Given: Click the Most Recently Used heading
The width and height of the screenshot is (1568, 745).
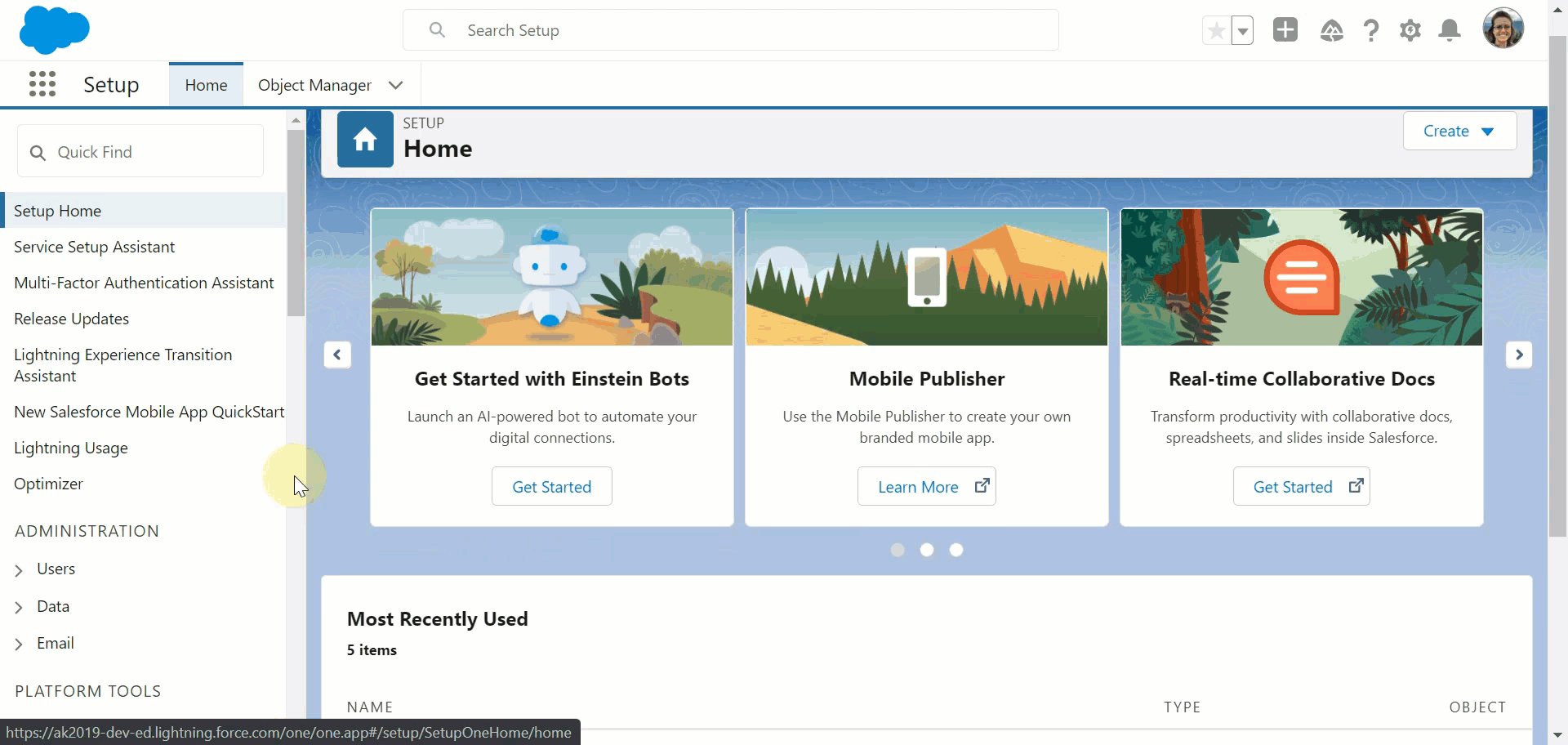Looking at the screenshot, I should click(x=437, y=619).
